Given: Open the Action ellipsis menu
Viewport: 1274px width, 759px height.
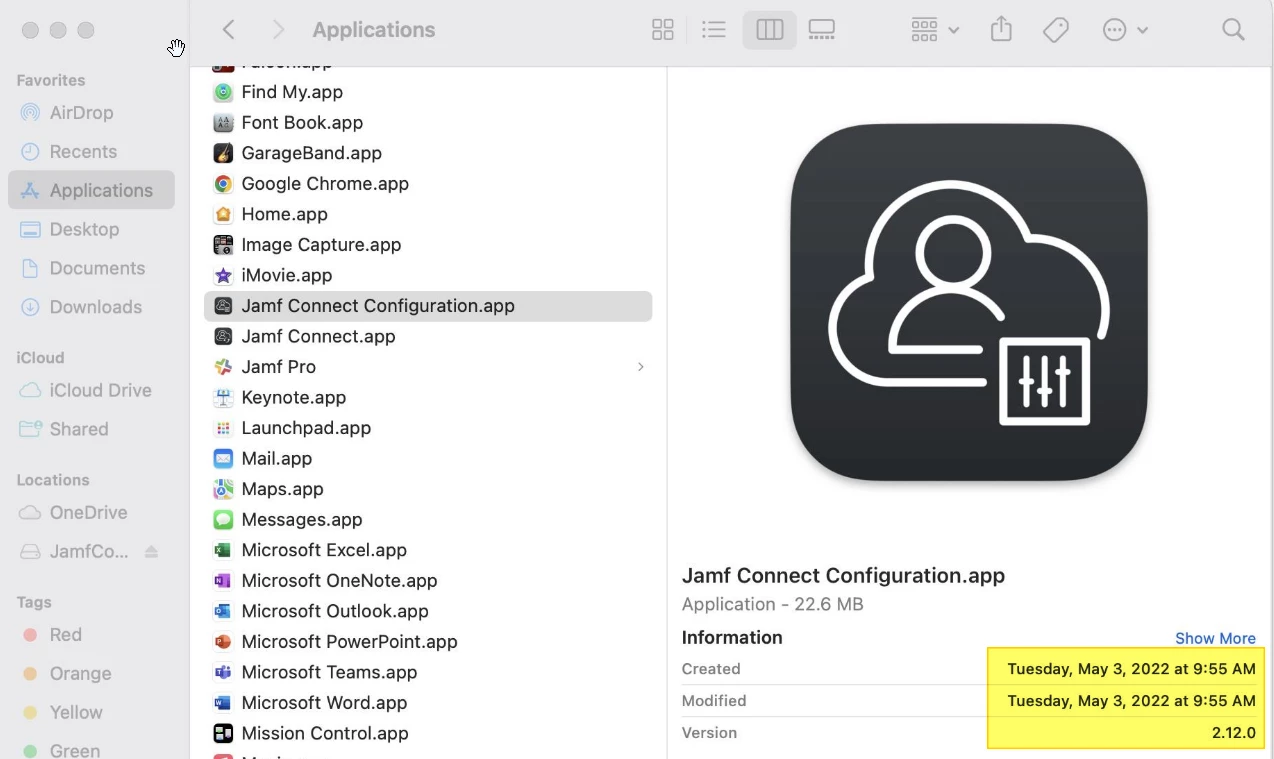Looking at the screenshot, I should pos(1125,30).
